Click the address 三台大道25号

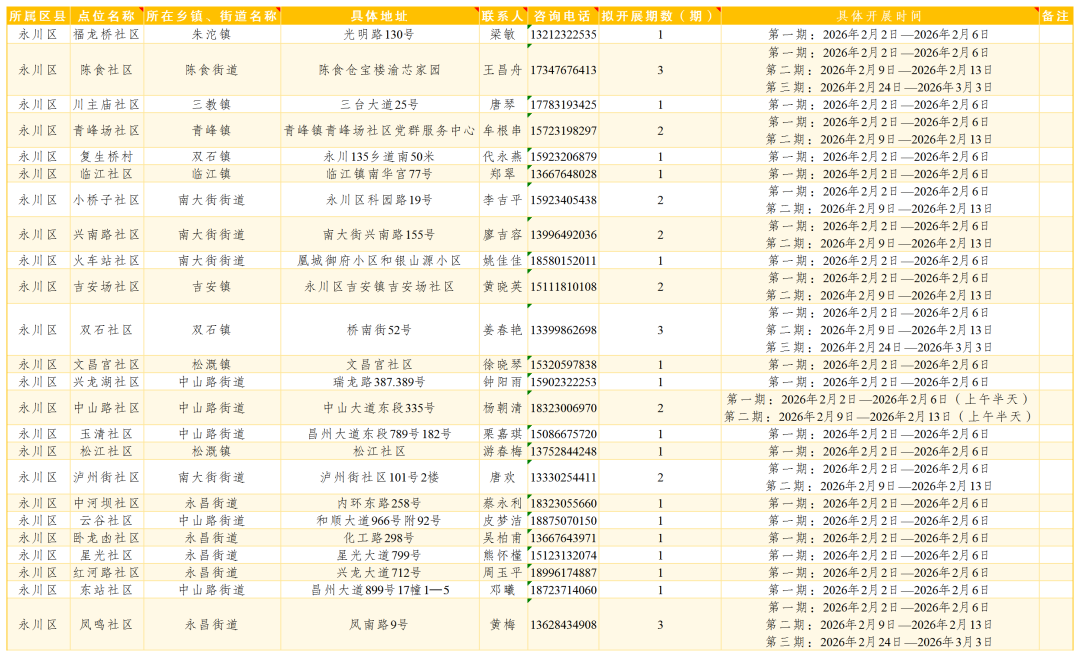[380, 105]
